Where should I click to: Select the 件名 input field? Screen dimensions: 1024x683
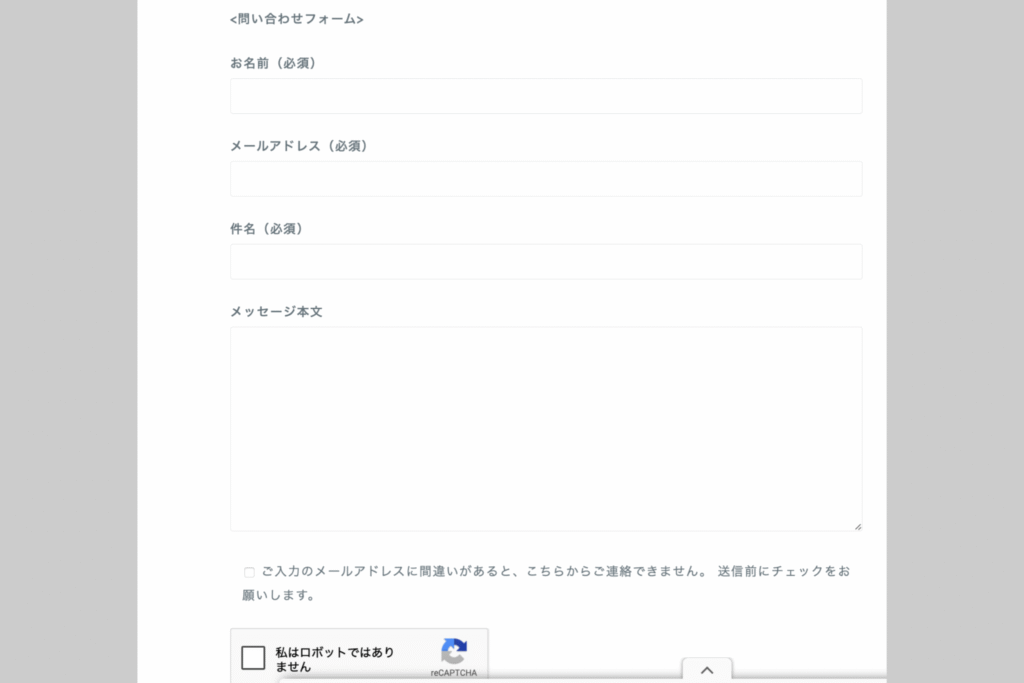pyautogui.click(x=546, y=262)
